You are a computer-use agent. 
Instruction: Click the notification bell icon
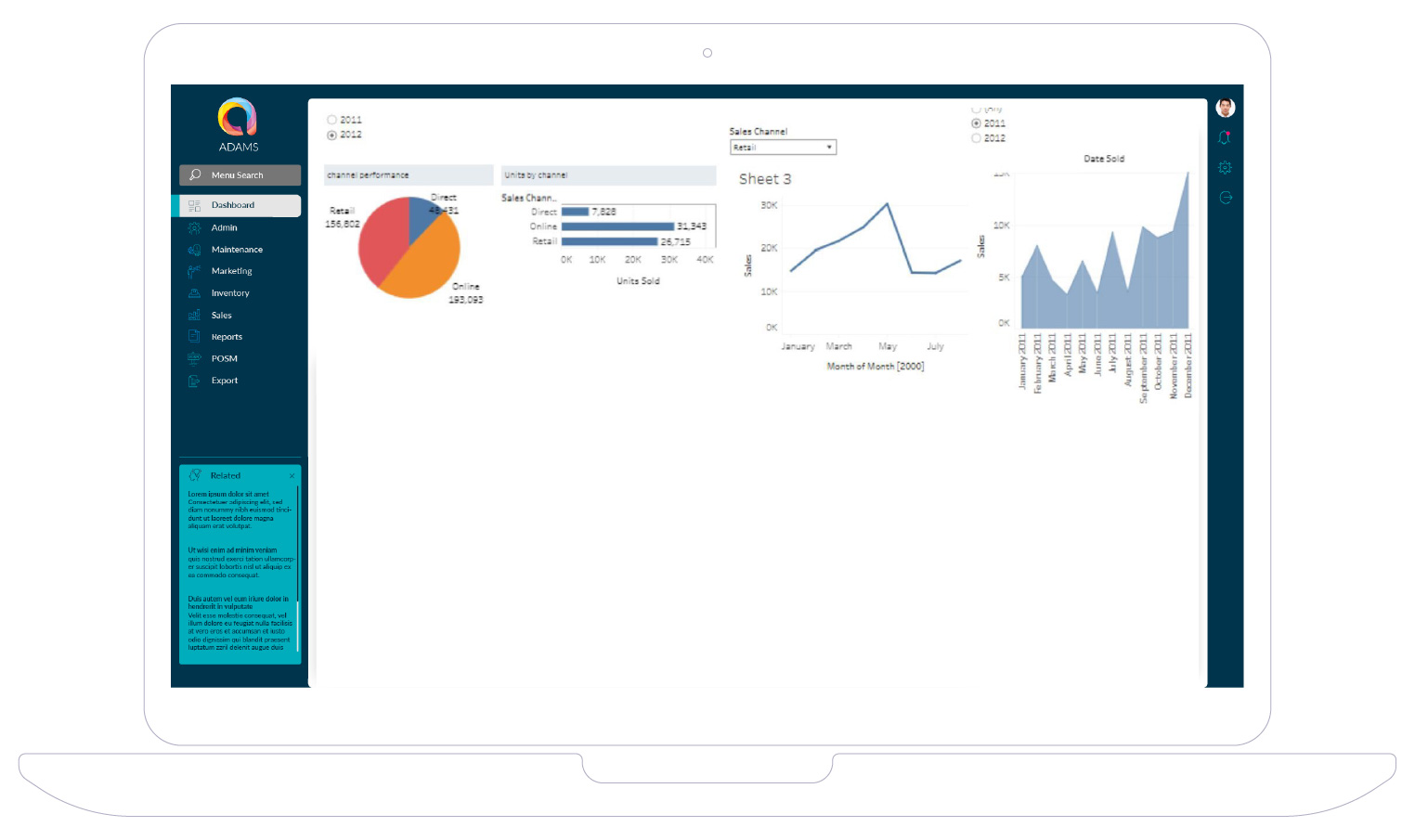pyautogui.click(x=1225, y=137)
